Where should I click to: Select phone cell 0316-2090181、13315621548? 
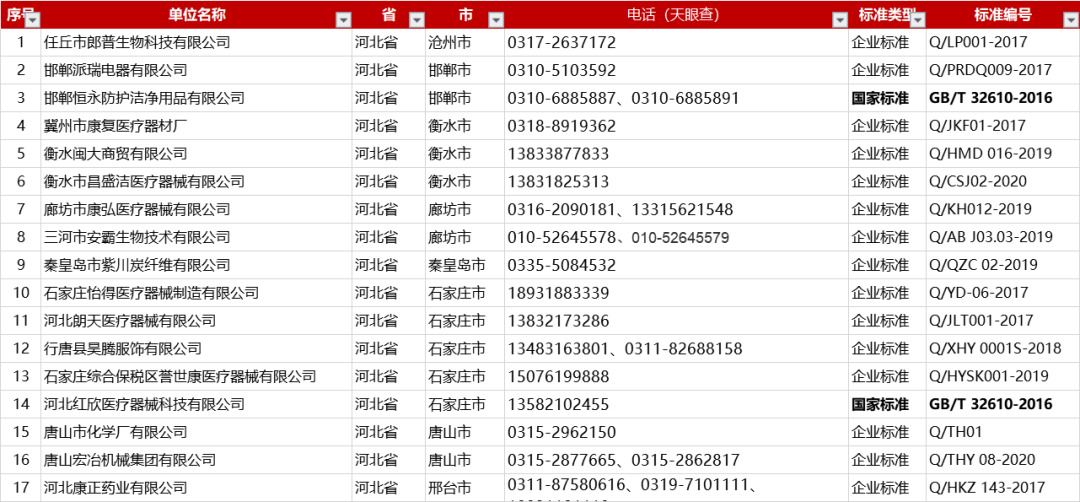(676, 209)
